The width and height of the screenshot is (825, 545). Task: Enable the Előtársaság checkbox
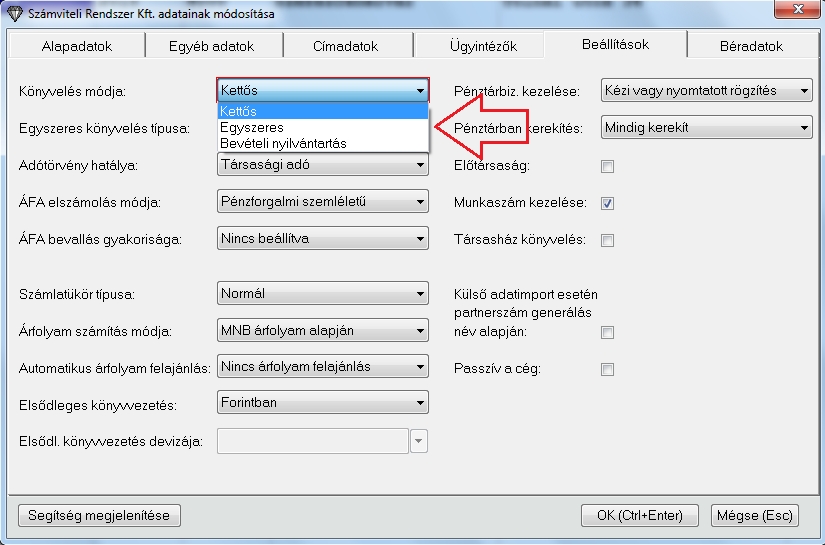tap(607, 166)
